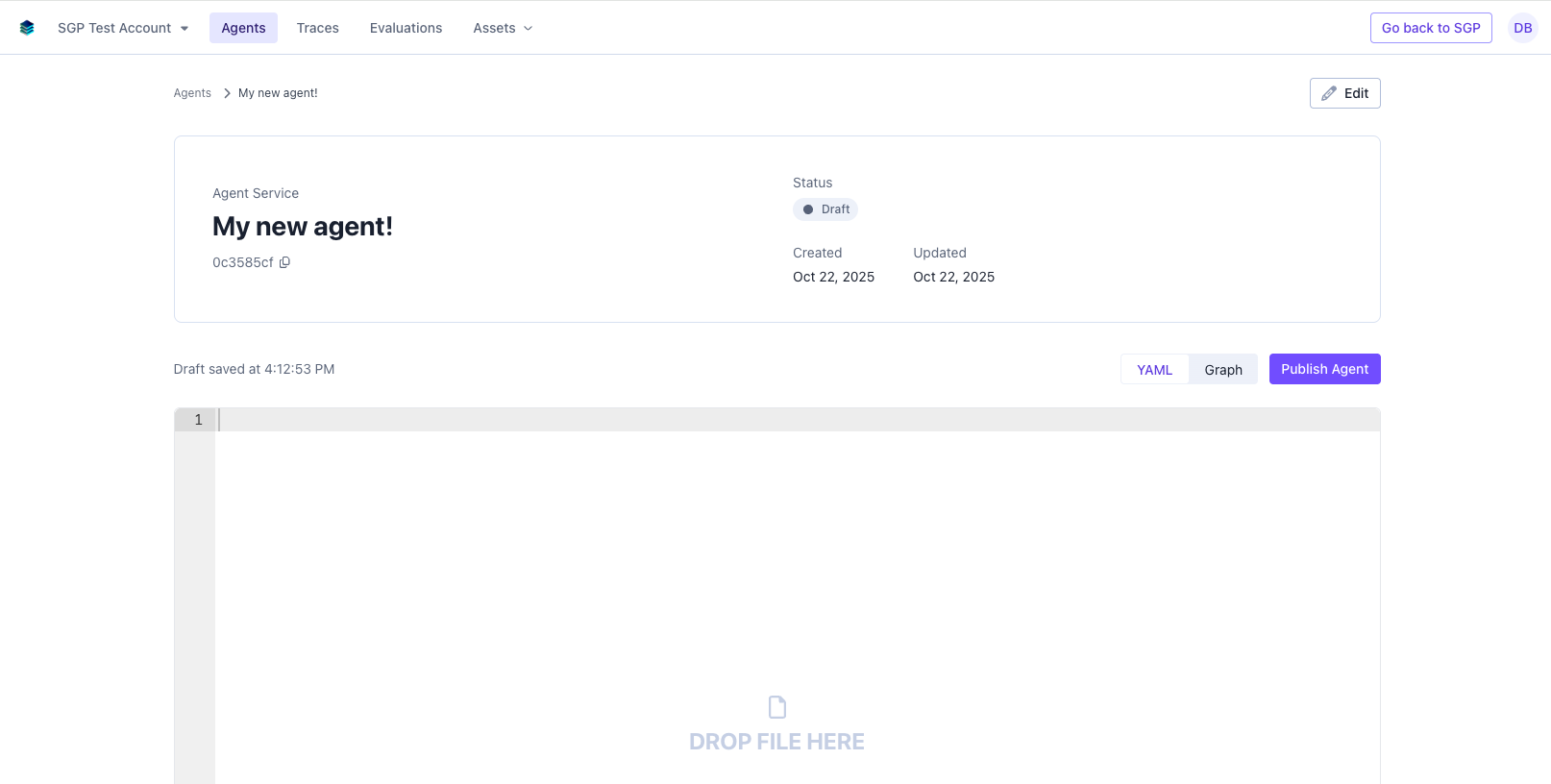This screenshot has width=1551, height=784.
Task: Open the Traces tab
Action: 318,28
